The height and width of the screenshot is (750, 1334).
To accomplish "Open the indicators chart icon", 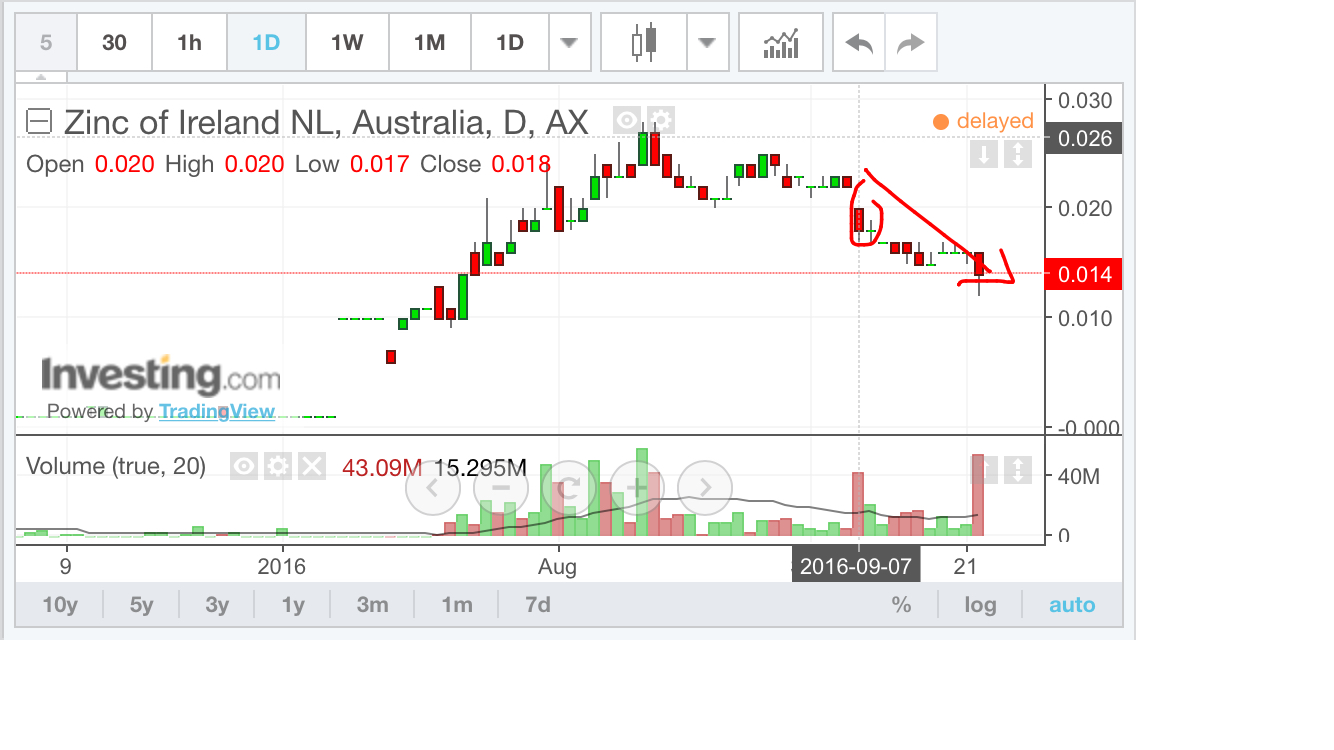I will (781, 43).
